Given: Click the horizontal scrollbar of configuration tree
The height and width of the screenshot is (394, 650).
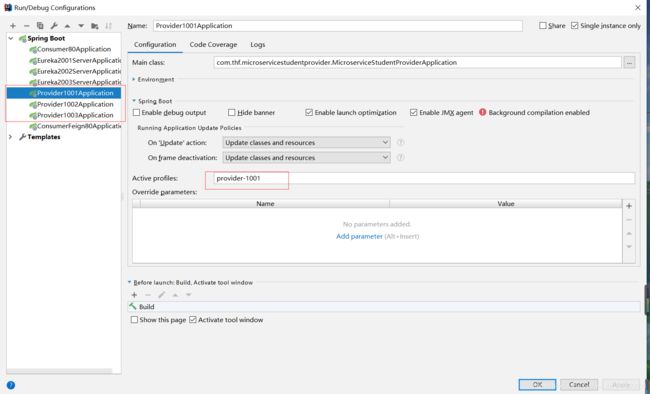Looking at the screenshot, I should [59, 371].
